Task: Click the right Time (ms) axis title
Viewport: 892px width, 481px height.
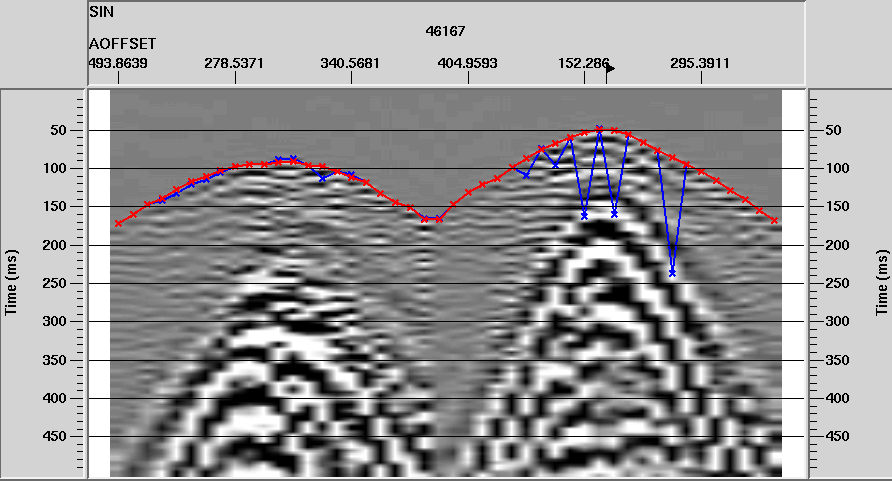Action: [x=881, y=283]
